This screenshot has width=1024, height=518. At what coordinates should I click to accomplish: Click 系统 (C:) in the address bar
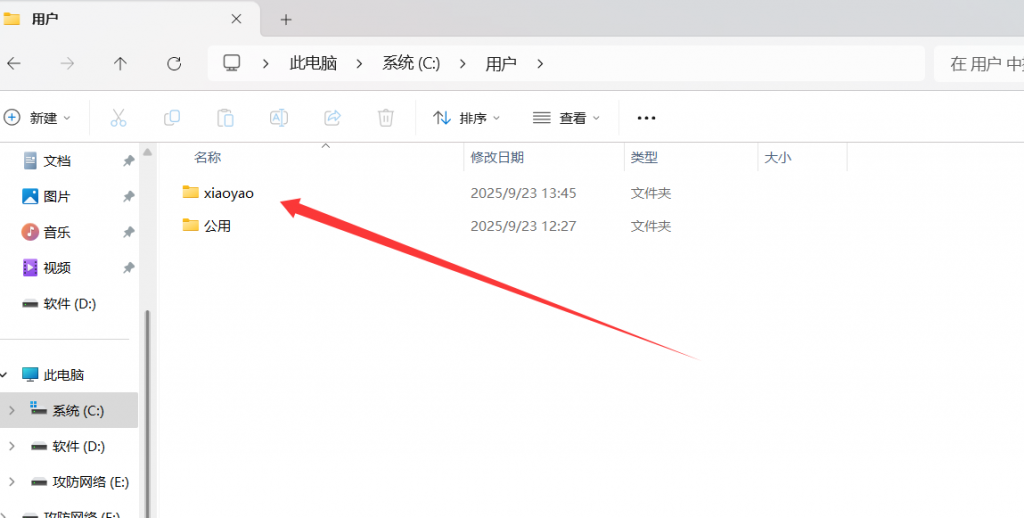coord(411,63)
